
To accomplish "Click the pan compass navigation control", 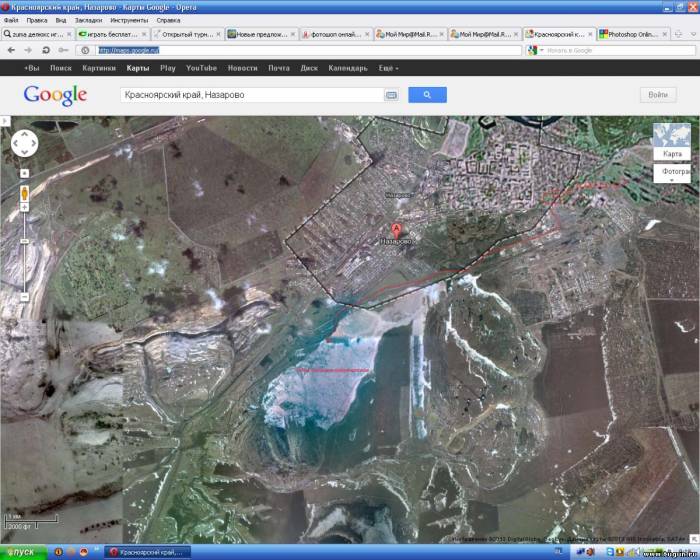I will point(24,144).
